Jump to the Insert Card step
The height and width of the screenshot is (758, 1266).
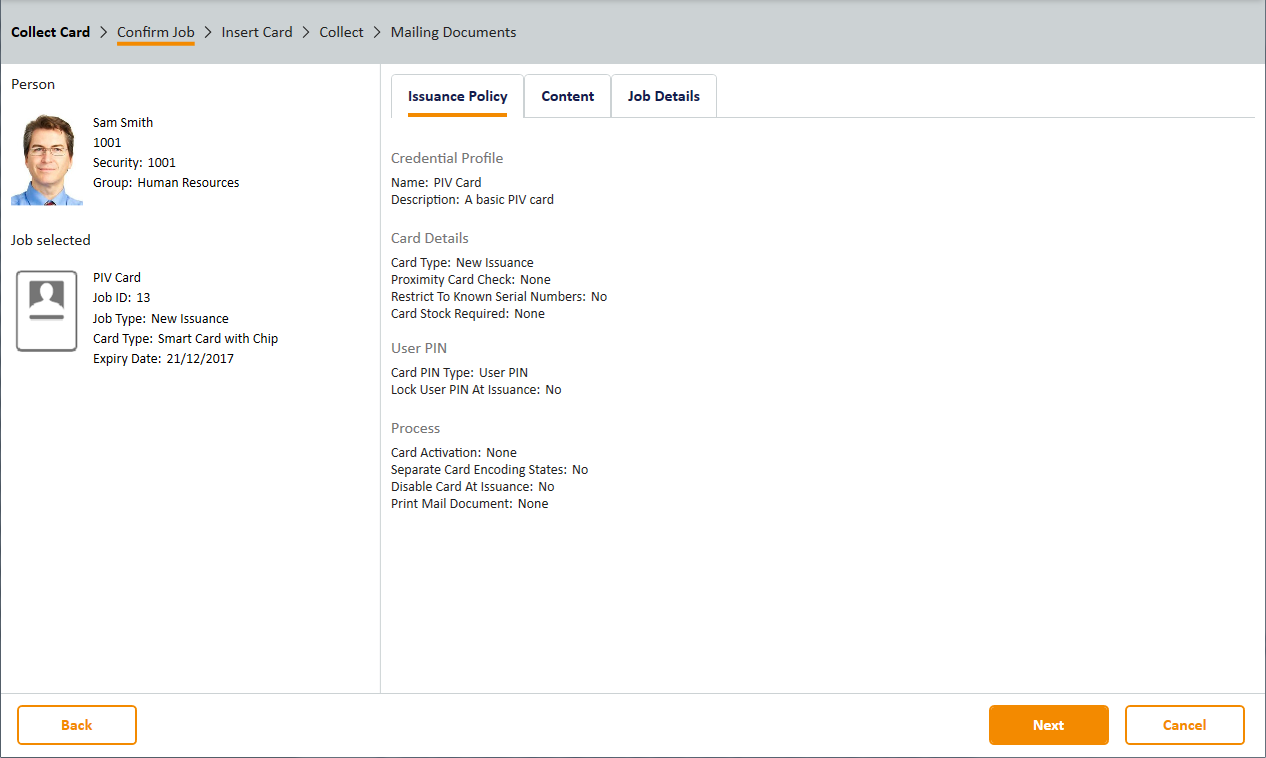pos(257,32)
